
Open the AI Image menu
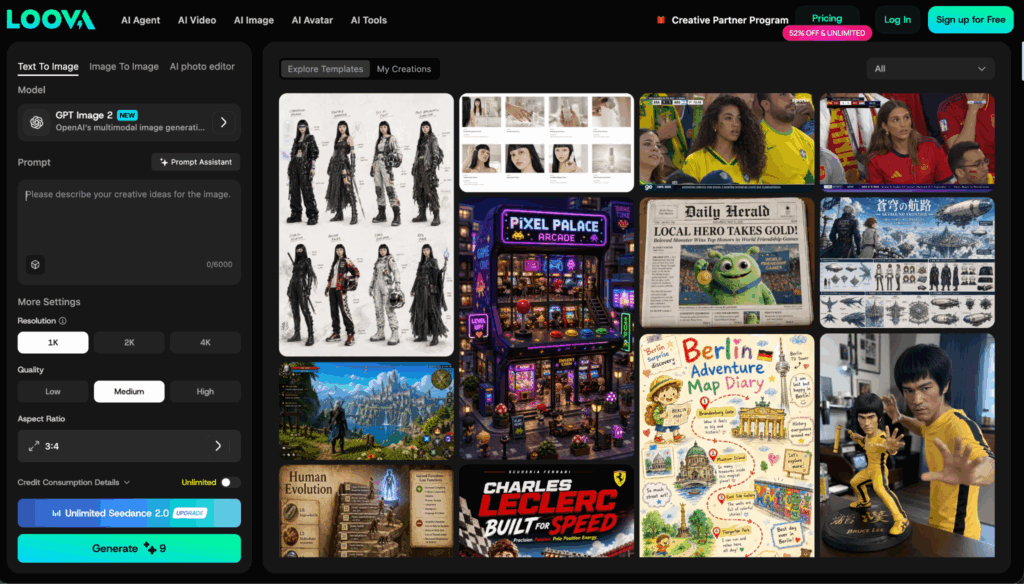pos(253,20)
